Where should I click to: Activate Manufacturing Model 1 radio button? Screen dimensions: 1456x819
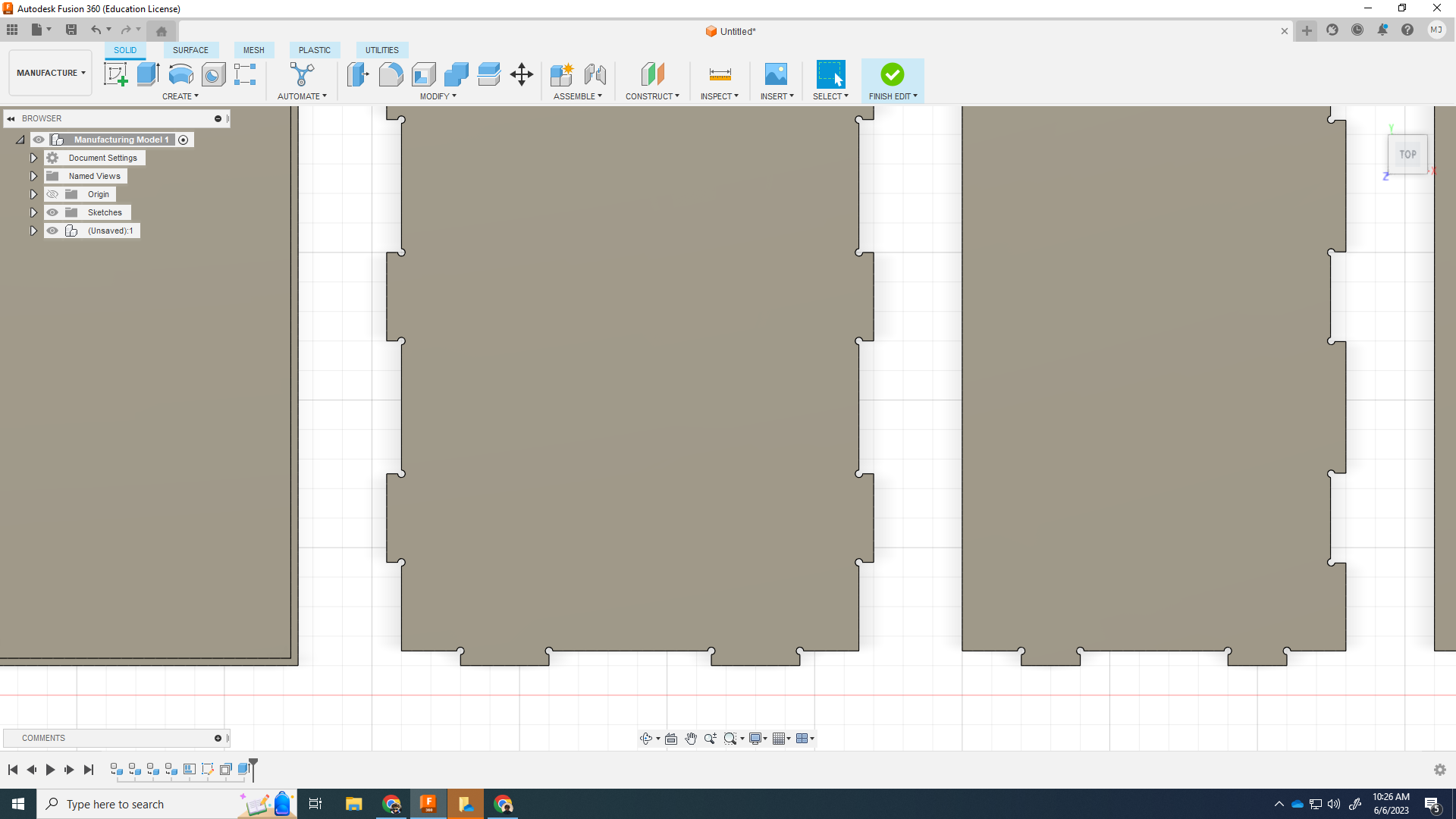184,140
